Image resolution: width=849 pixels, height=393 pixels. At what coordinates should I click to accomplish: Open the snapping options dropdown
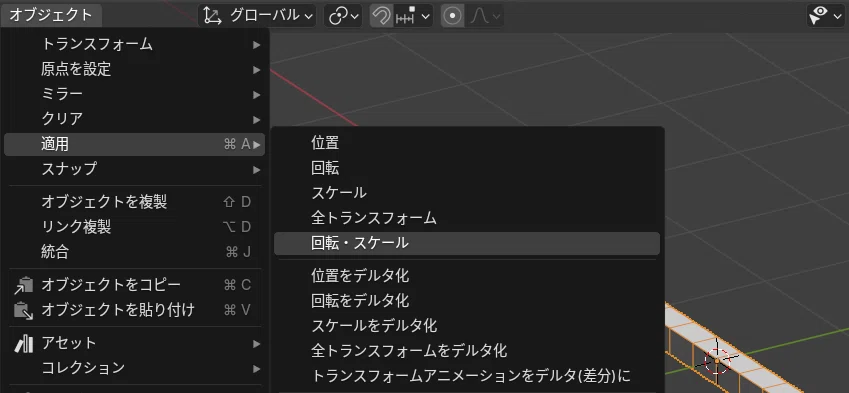pos(413,16)
